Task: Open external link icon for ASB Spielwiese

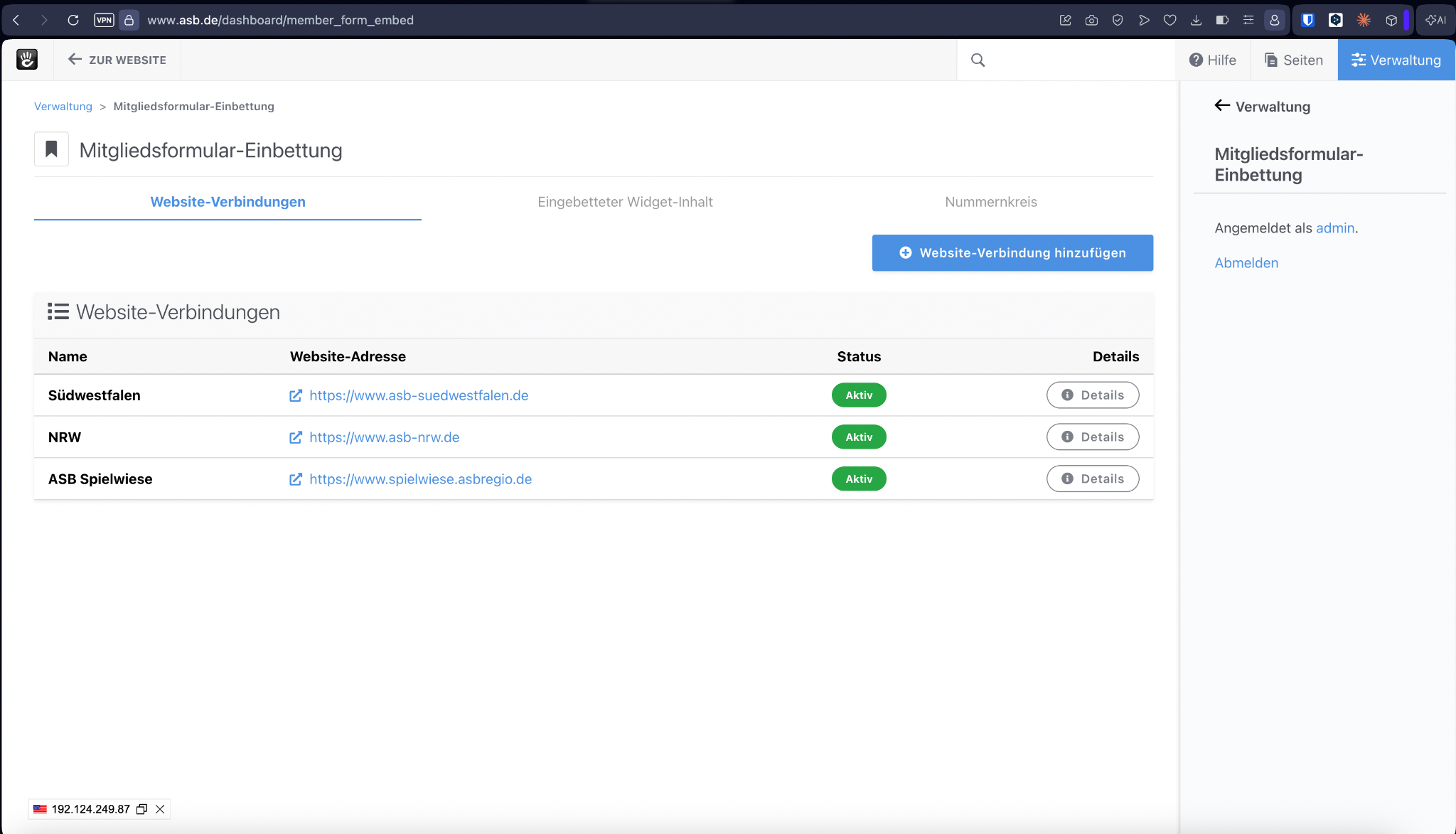Action: pyautogui.click(x=296, y=479)
